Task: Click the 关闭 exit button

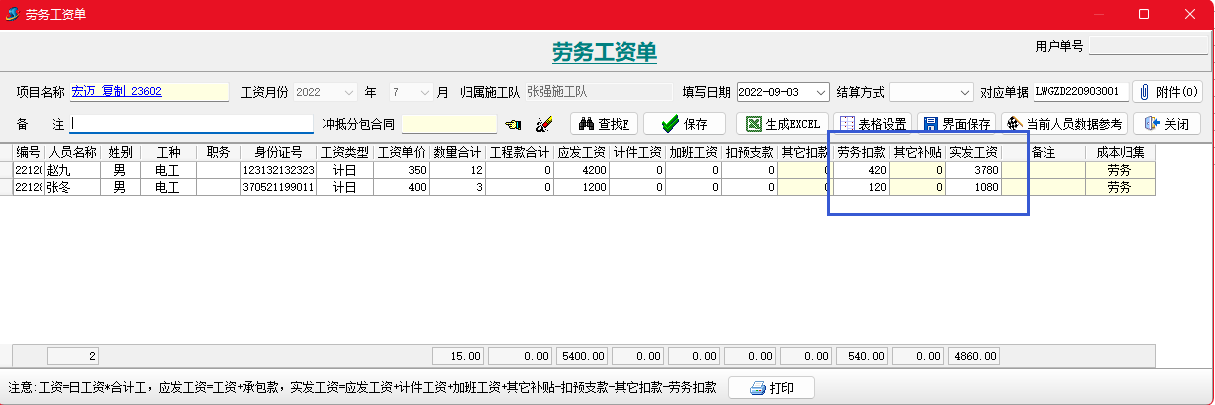Action: [x=1167, y=124]
